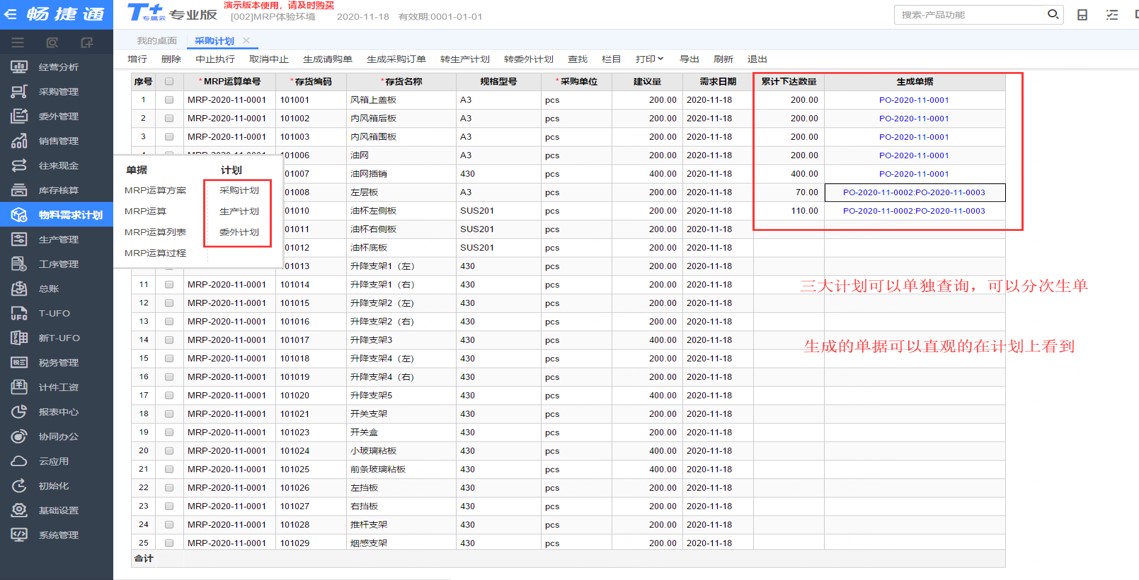
Task: Check row 1 checkbox for 风箱上盖板
Action: 169,100
